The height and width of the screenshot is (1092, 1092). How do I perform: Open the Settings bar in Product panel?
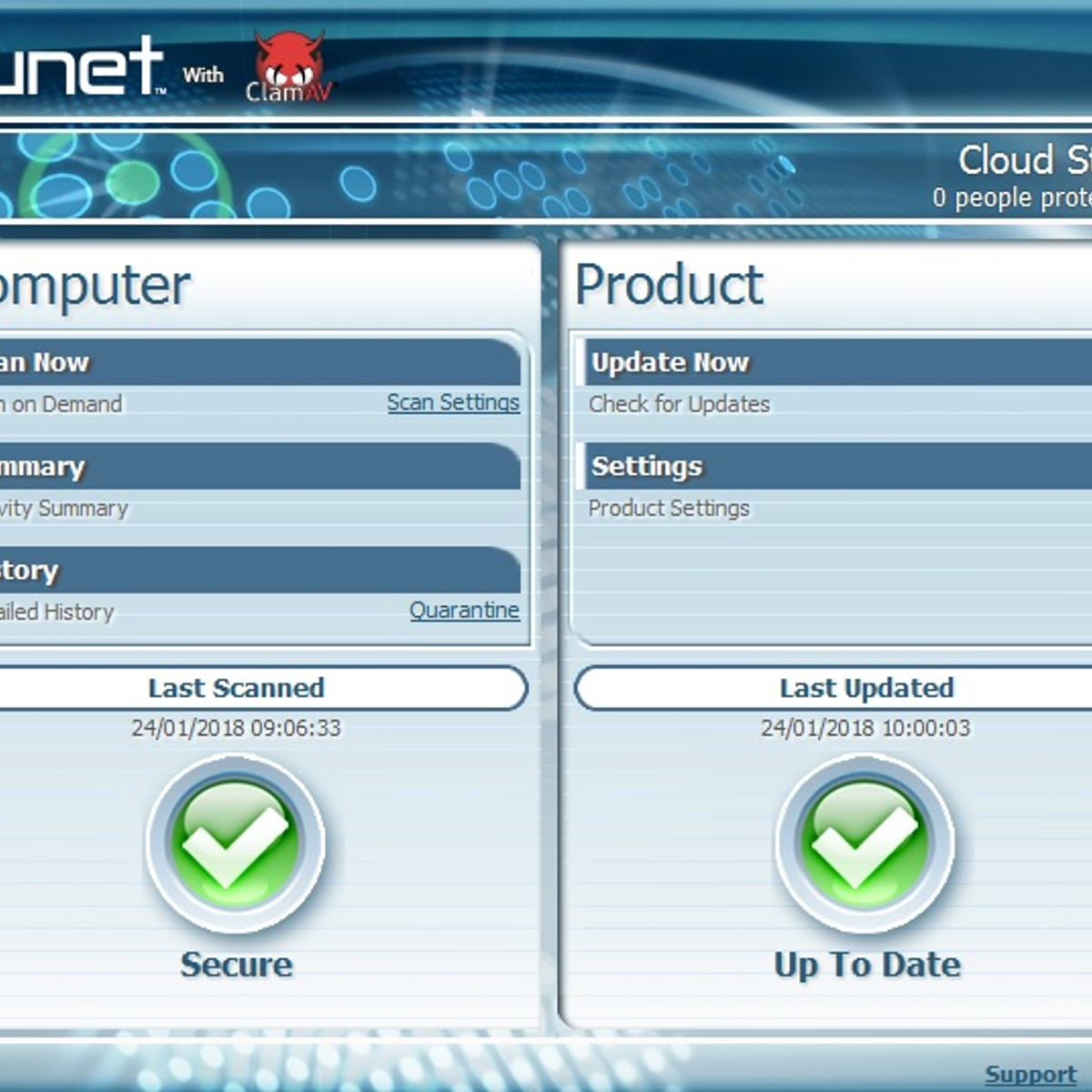pyautogui.click(x=837, y=467)
